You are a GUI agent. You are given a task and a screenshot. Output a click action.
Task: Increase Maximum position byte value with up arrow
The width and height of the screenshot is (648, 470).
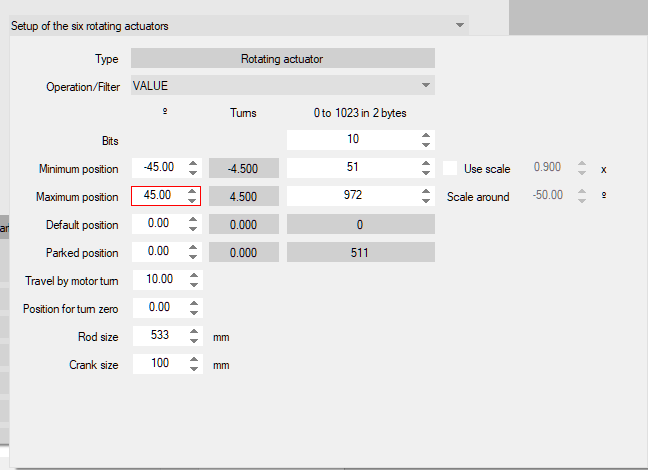(x=426, y=191)
